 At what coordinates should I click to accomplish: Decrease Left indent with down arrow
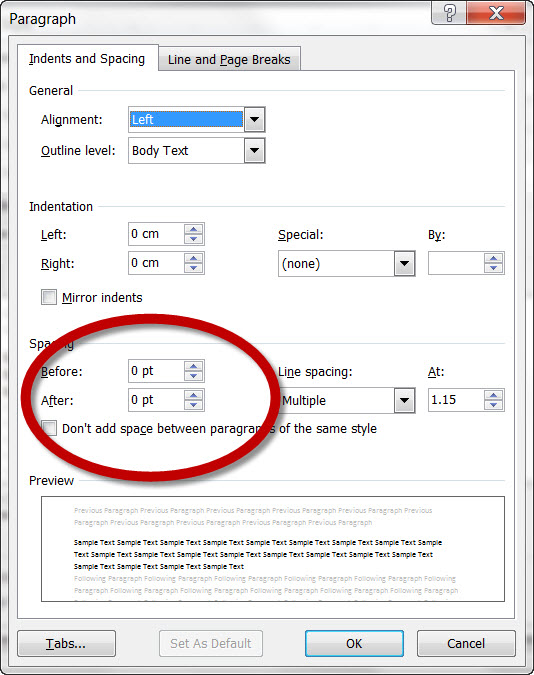tap(193, 239)
